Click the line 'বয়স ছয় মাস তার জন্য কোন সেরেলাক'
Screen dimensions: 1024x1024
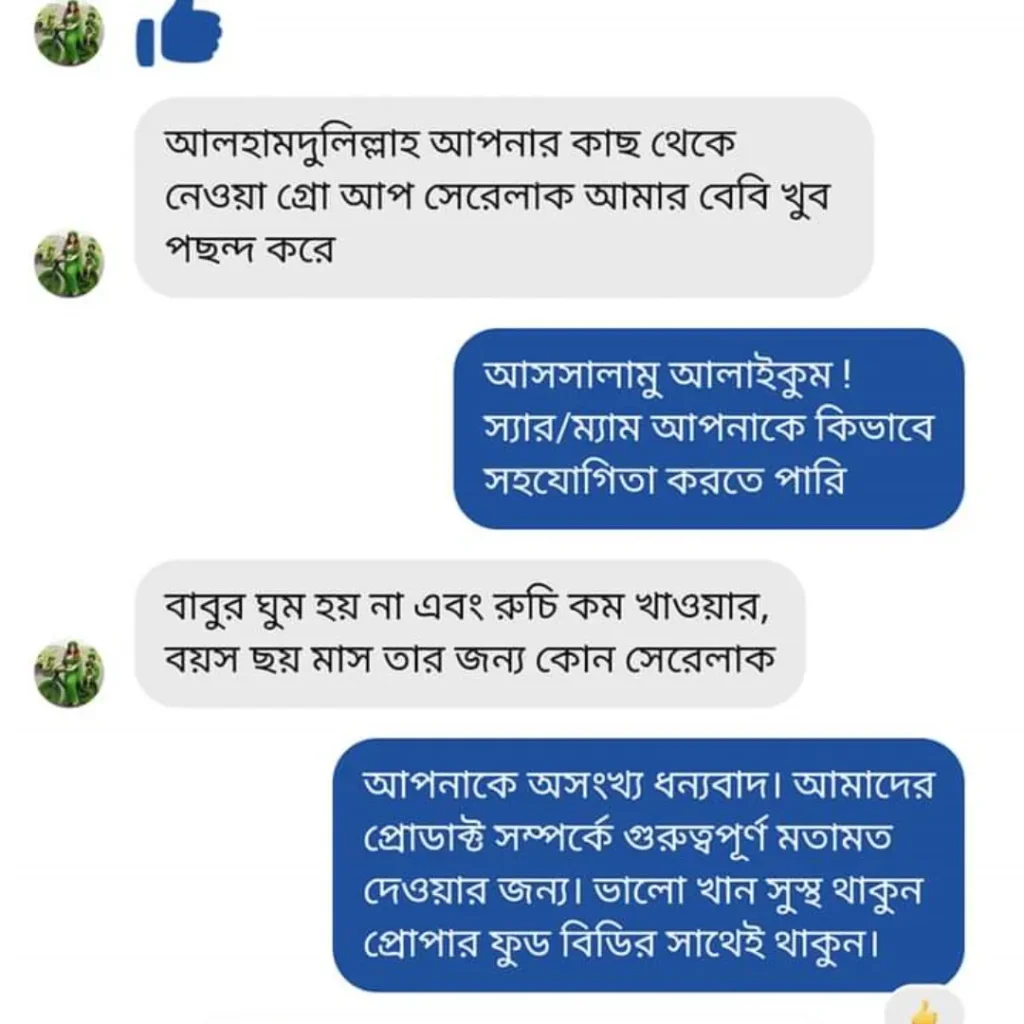pos(469,661)
